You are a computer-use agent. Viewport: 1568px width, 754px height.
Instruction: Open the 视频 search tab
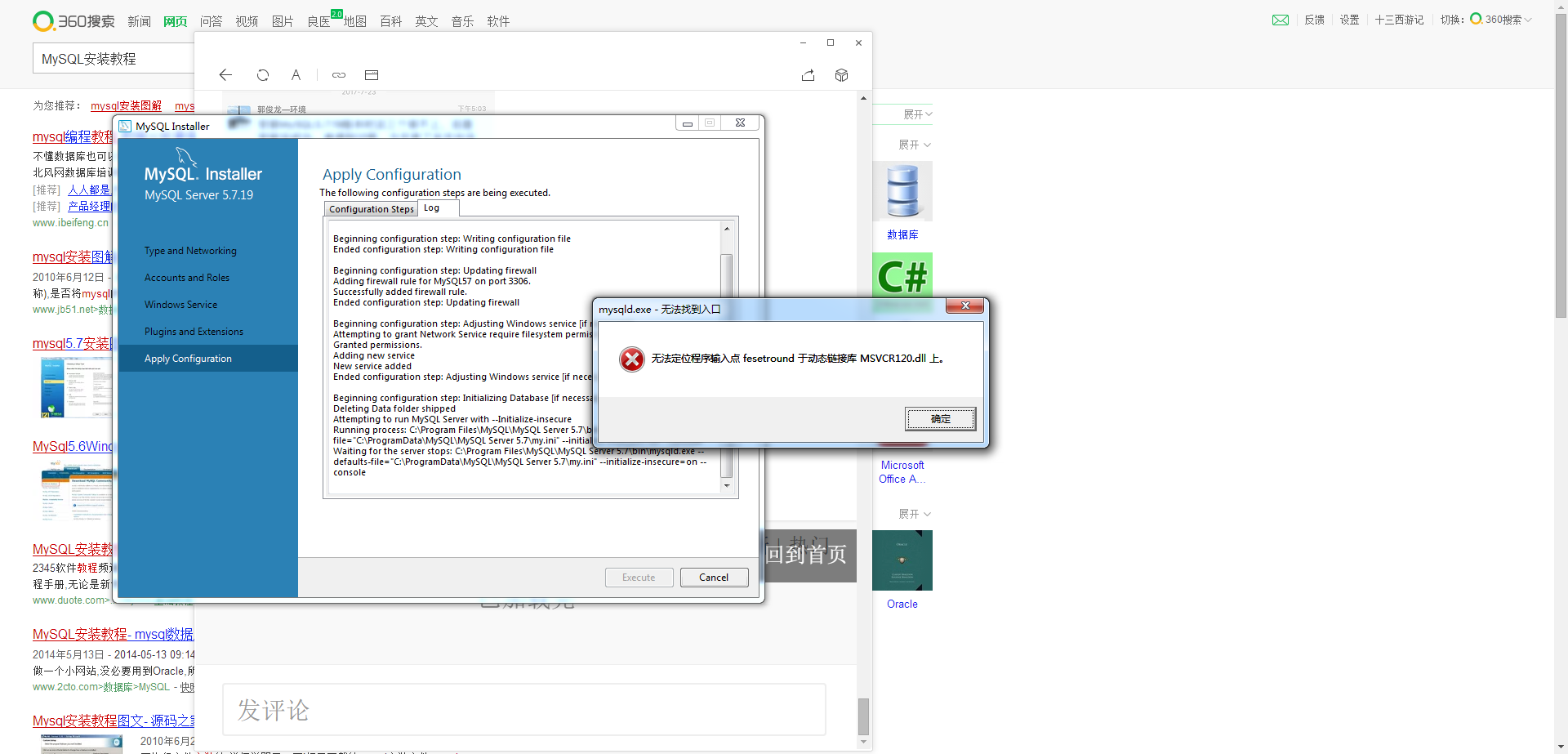click(x=247, y=21)
